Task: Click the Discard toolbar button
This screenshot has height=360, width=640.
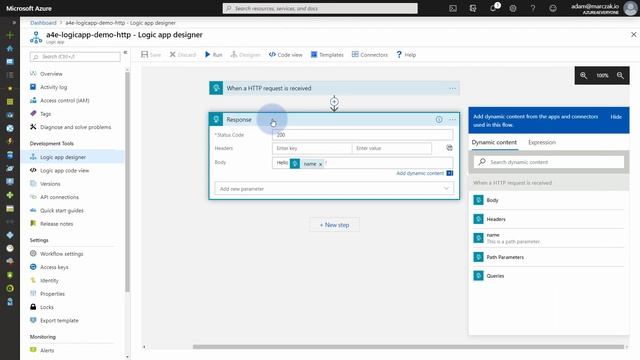Action: (x=182, y=54)
